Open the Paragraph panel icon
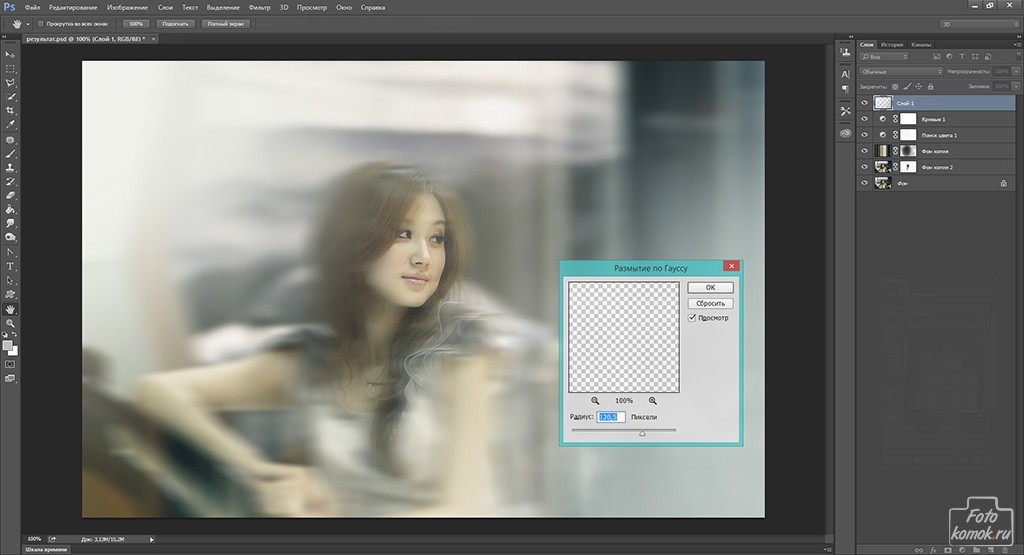The image size is (1024, 555). pyautogui.click(x=845, y=88)
